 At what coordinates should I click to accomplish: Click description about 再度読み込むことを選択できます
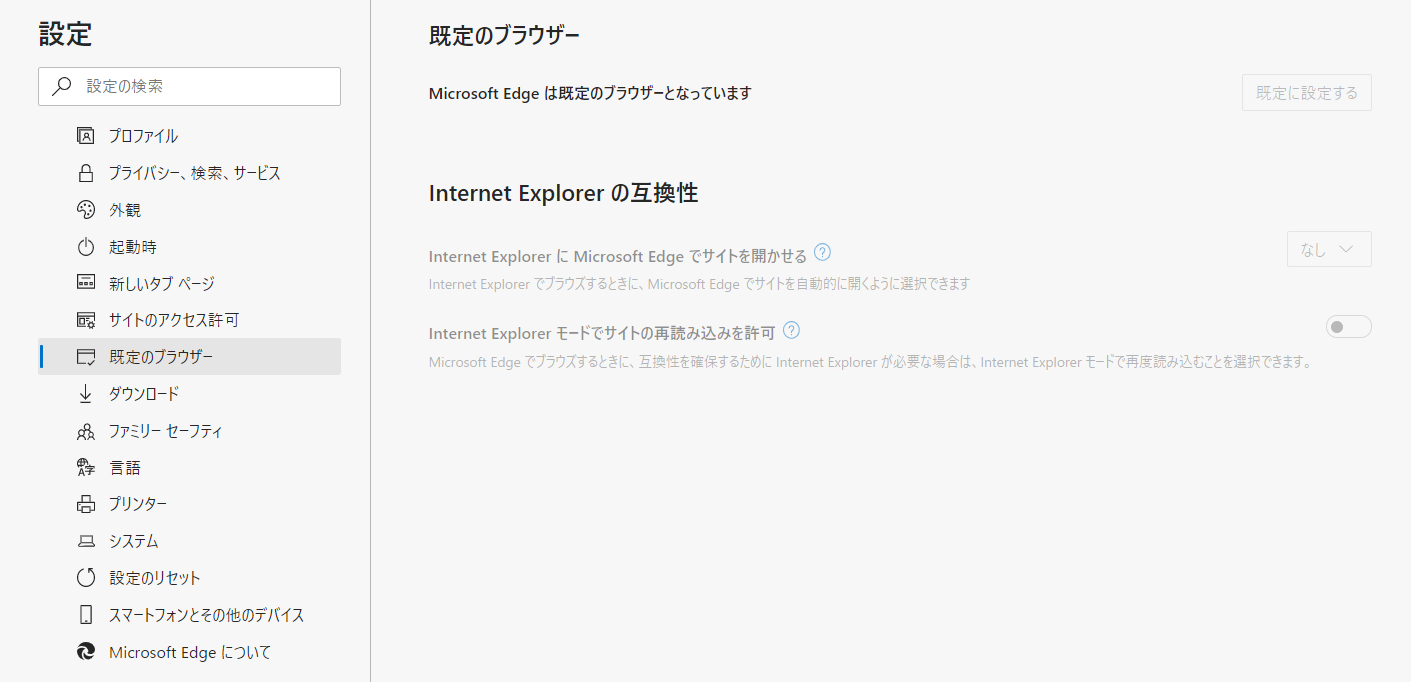click(870, 362)
